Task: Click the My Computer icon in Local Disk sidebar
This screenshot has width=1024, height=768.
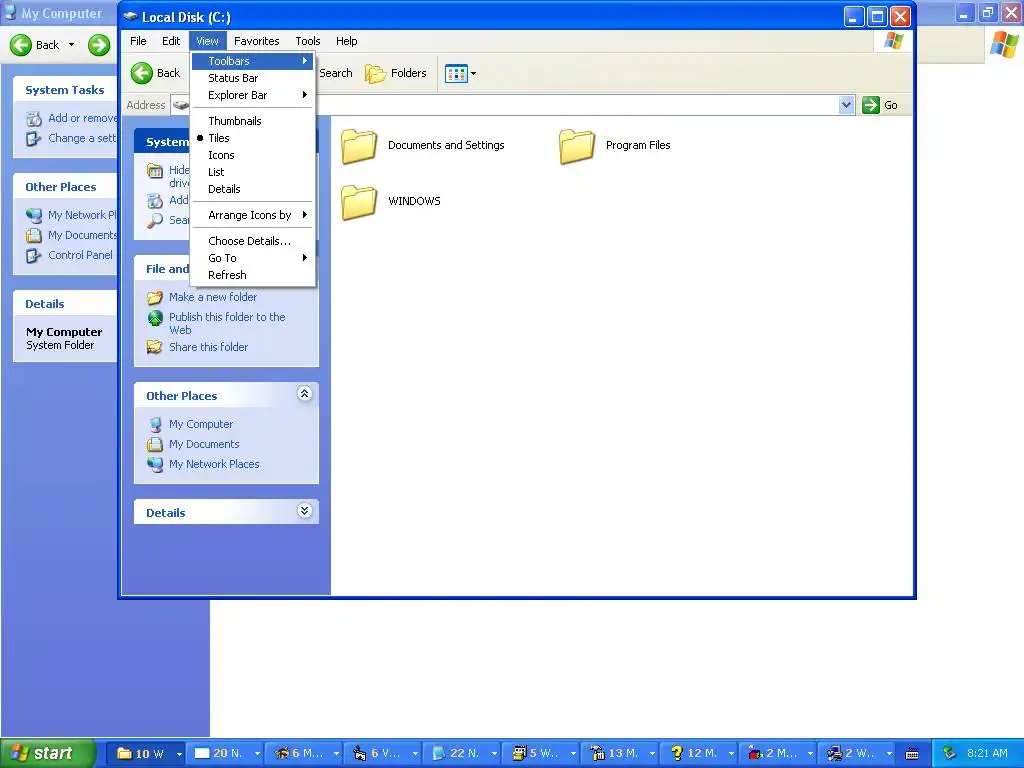Action: pos(155,424)
